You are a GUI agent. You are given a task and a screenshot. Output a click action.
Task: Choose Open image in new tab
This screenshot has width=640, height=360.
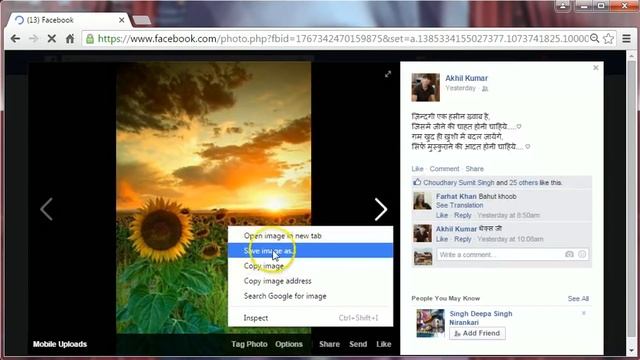click(x=310, y=236)
